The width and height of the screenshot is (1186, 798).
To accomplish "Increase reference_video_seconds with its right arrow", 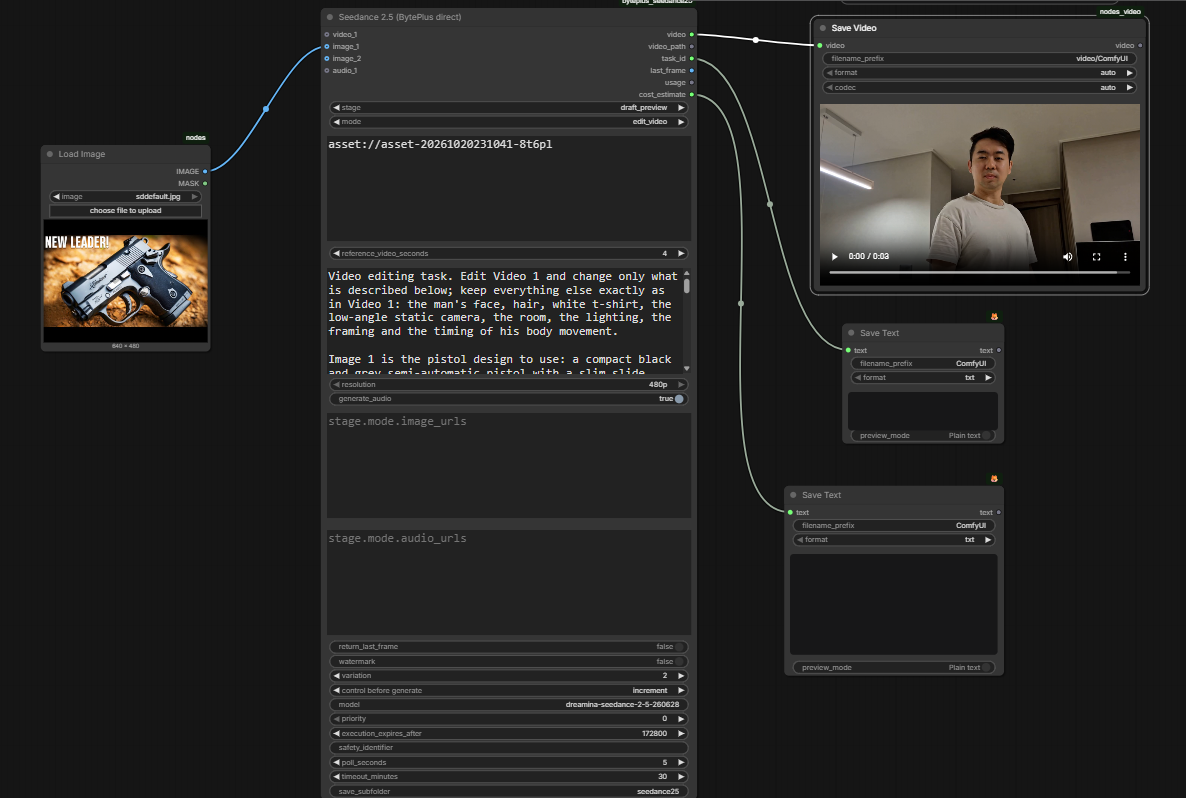I will 681,253.
